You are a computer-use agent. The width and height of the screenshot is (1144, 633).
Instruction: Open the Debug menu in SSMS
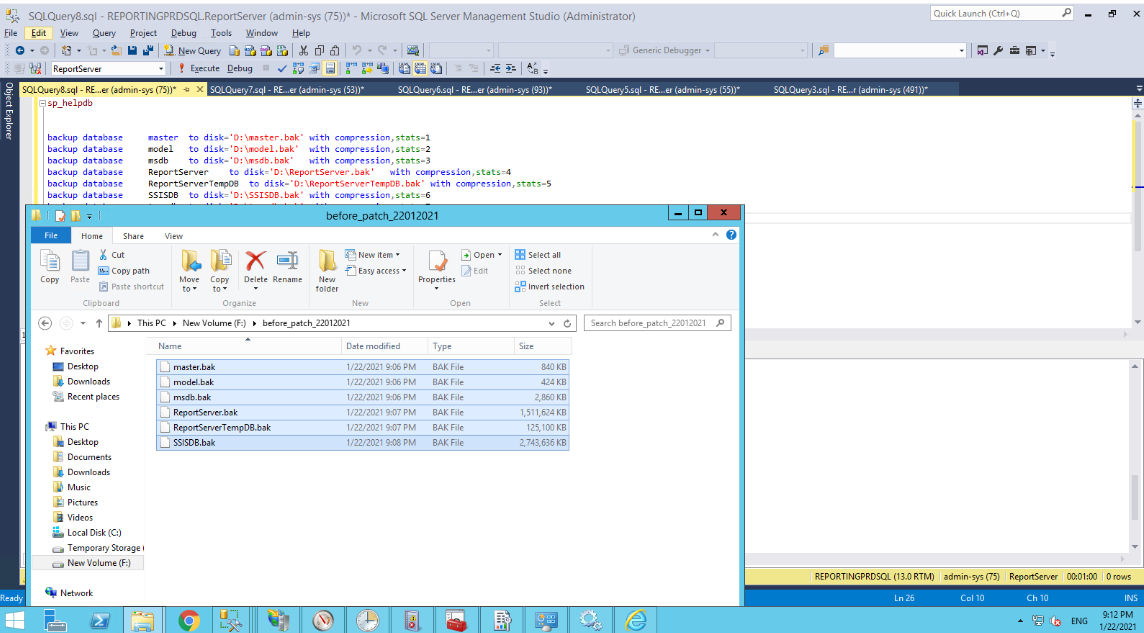184,33
